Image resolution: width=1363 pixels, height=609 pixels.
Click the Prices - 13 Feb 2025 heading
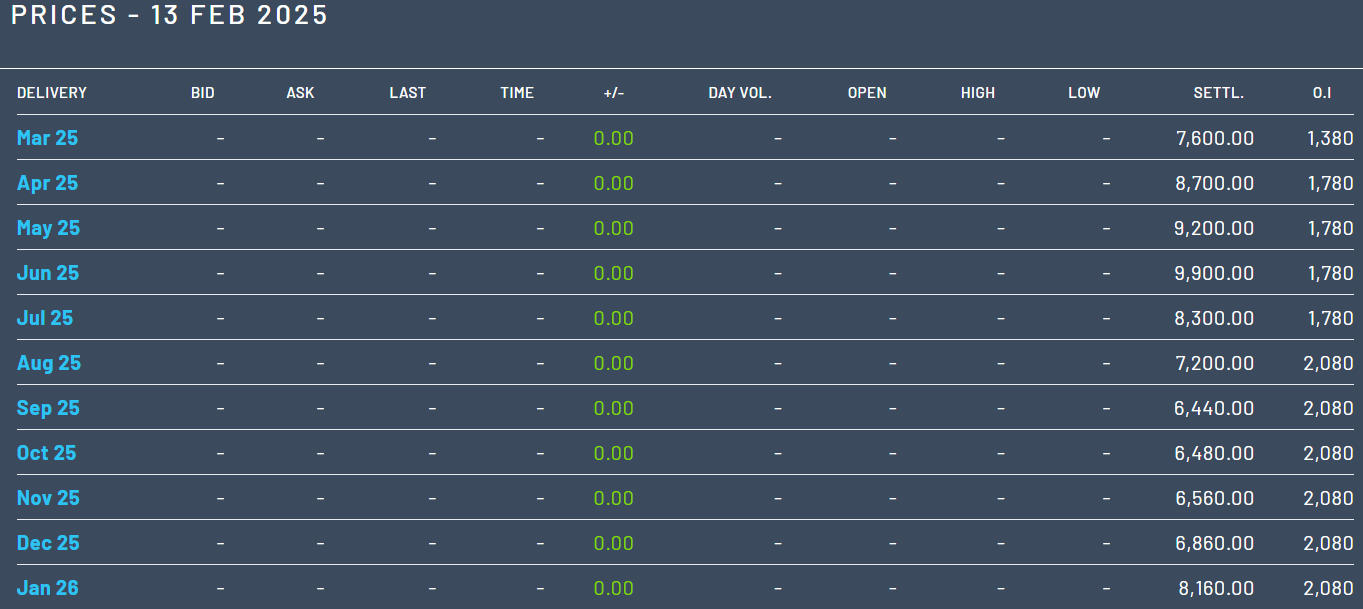[169, 16]
